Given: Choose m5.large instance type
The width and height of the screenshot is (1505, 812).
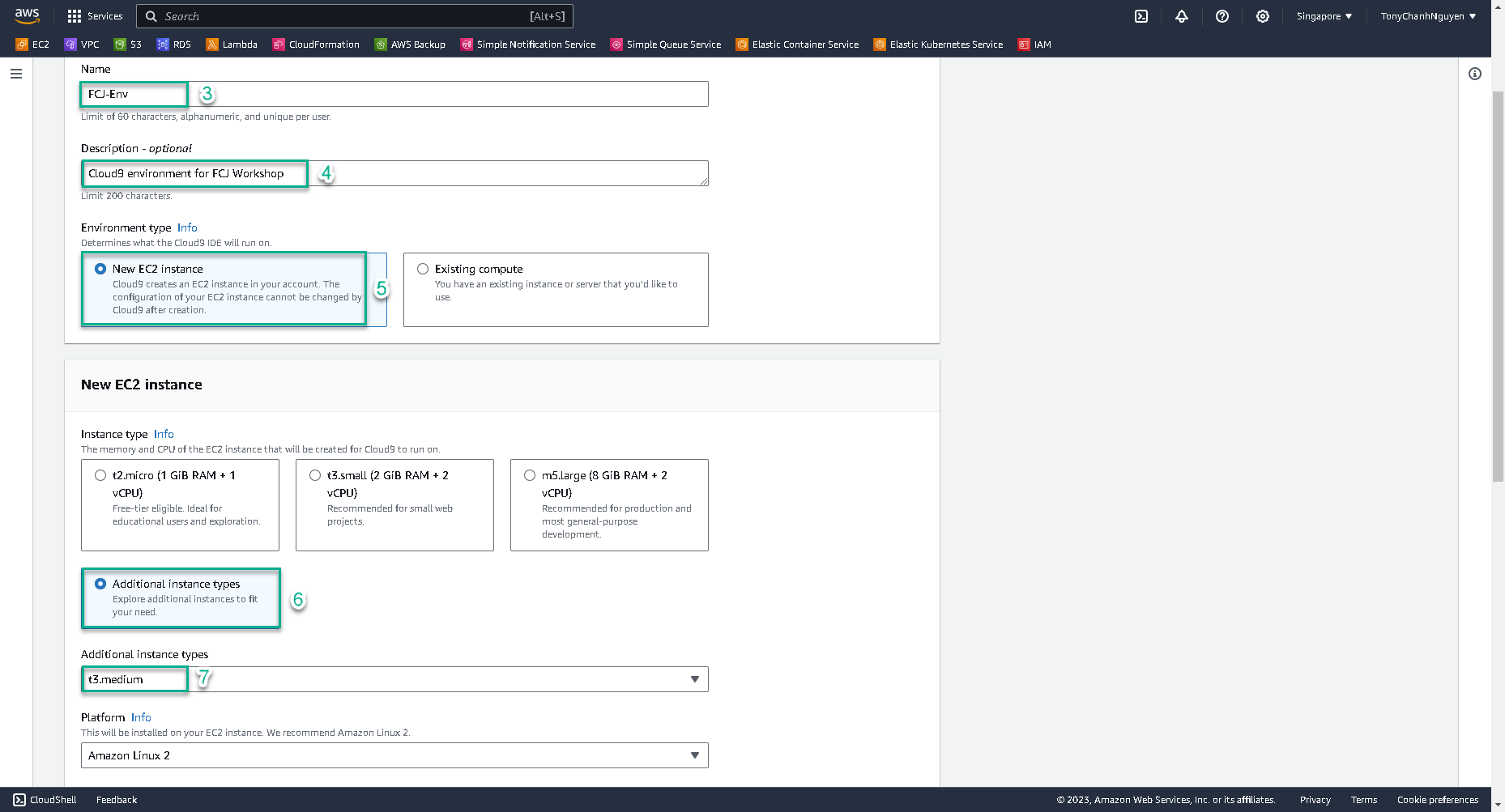Looking at the screenshot, I should (530, 476).
